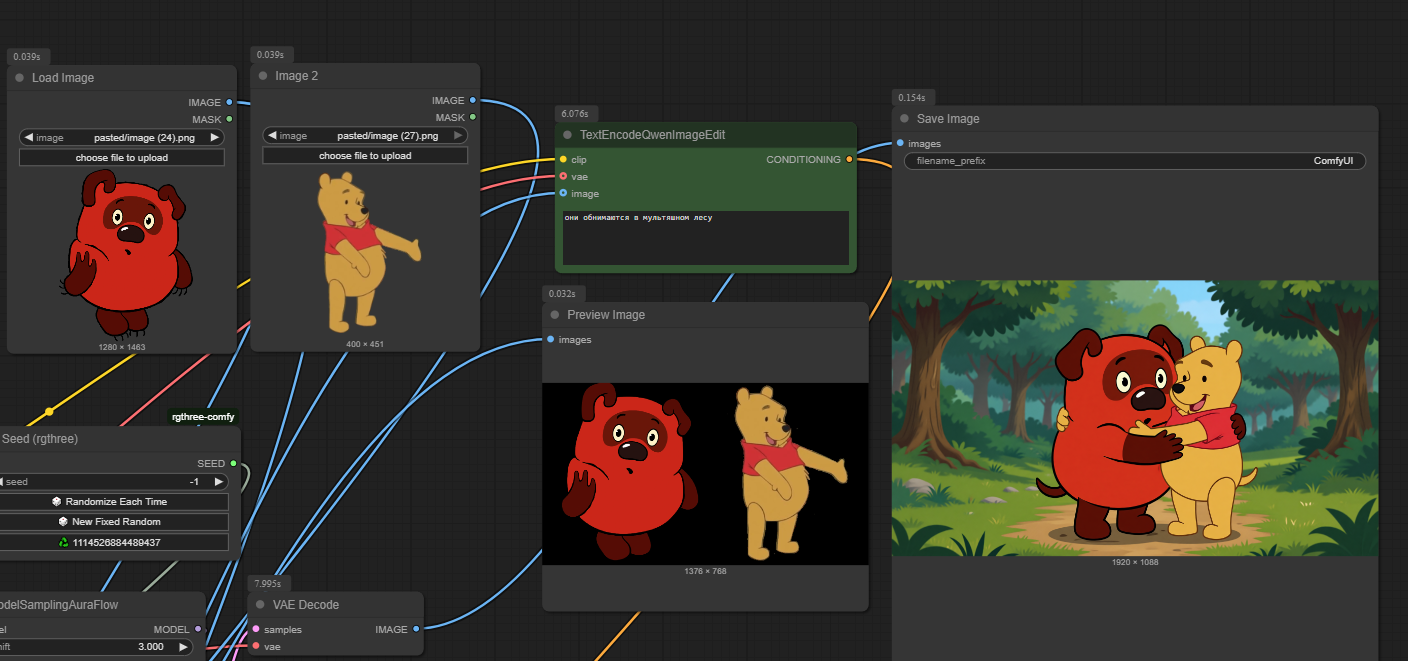Select next image in Load Image combo
The image size is (1408, 661).
point(214,138)
